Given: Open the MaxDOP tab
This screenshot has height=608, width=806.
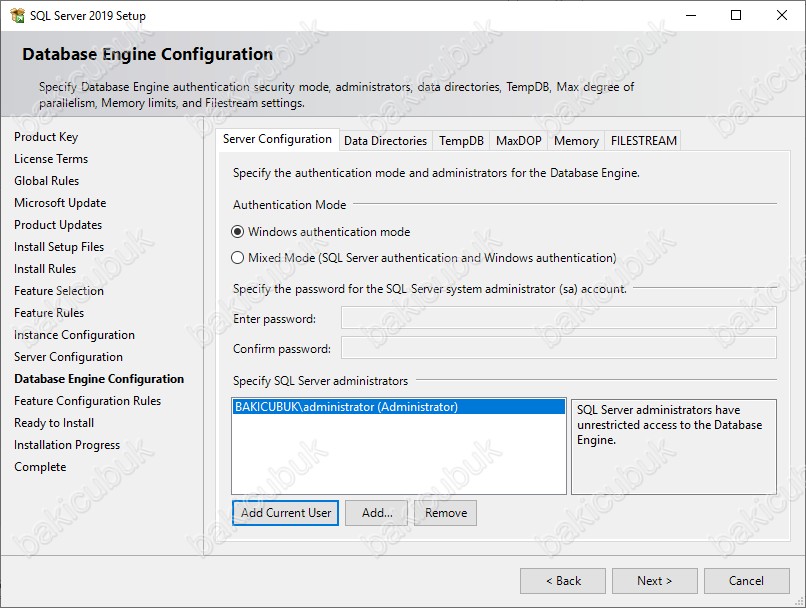Looking at the screenshot, I should pos(519,141).
